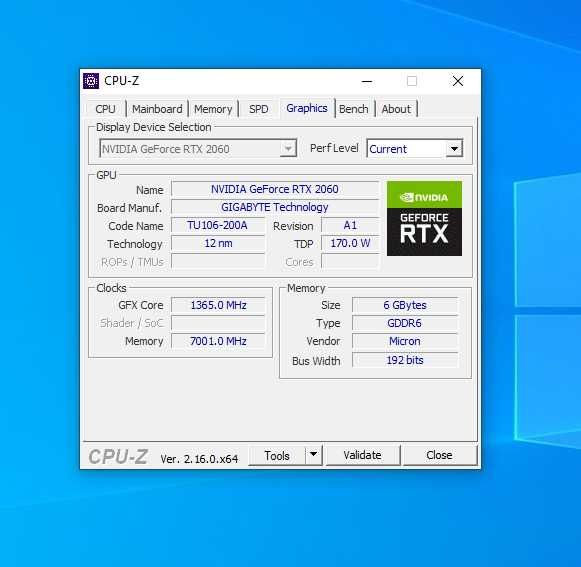Expand the Perf Level Current dropdown
Screen dimensions: 581x567
pos(415,149)
